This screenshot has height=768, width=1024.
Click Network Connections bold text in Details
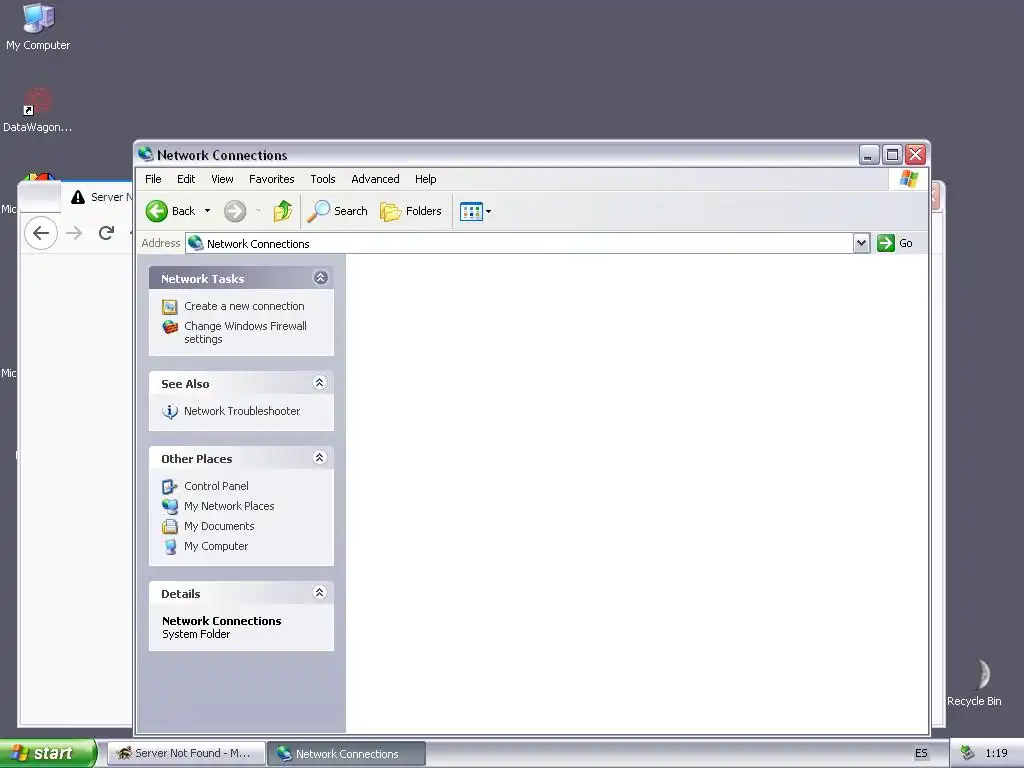click(221, 621)
